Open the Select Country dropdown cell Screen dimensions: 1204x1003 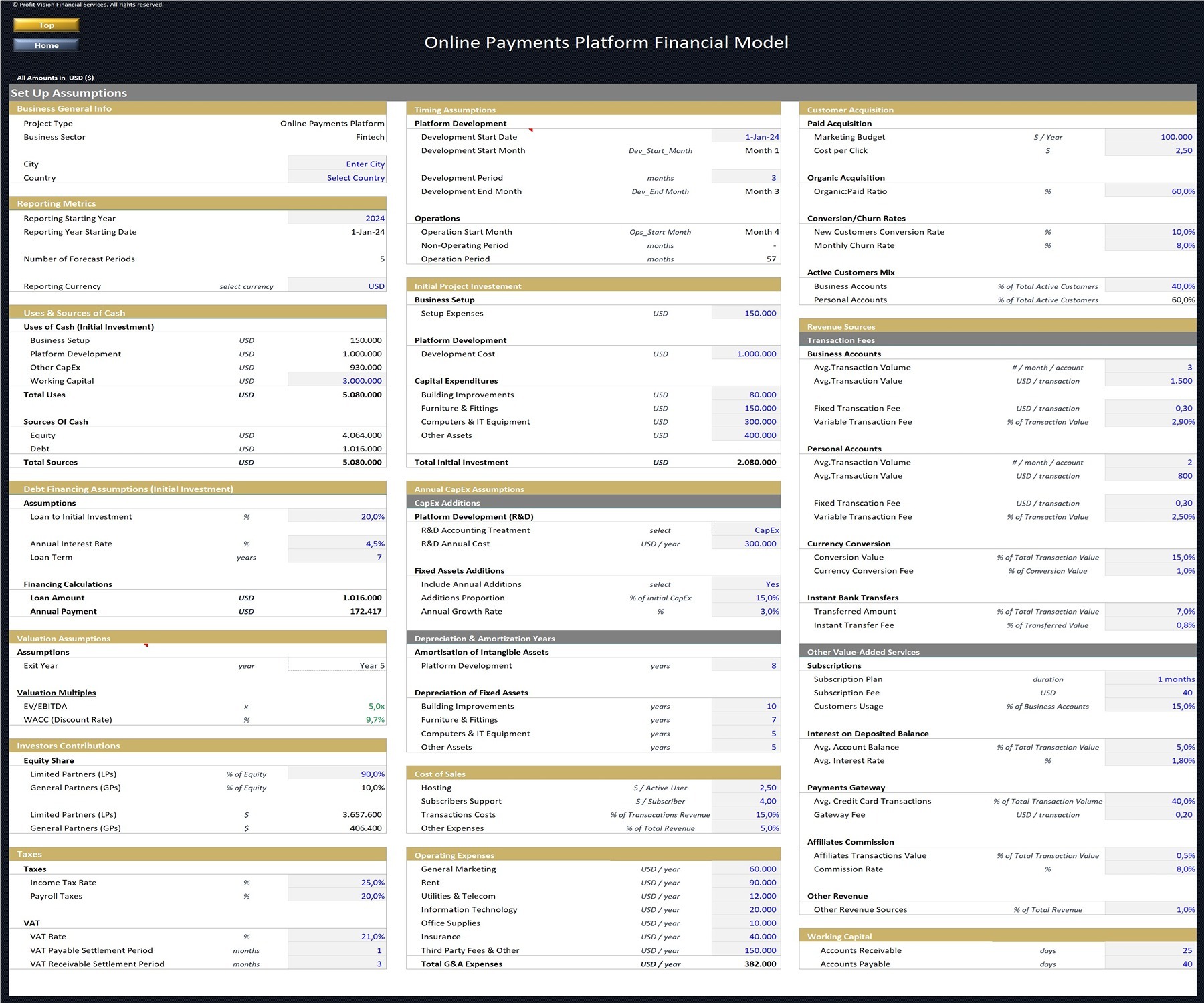pyautogui.click(x=337, y=178)
